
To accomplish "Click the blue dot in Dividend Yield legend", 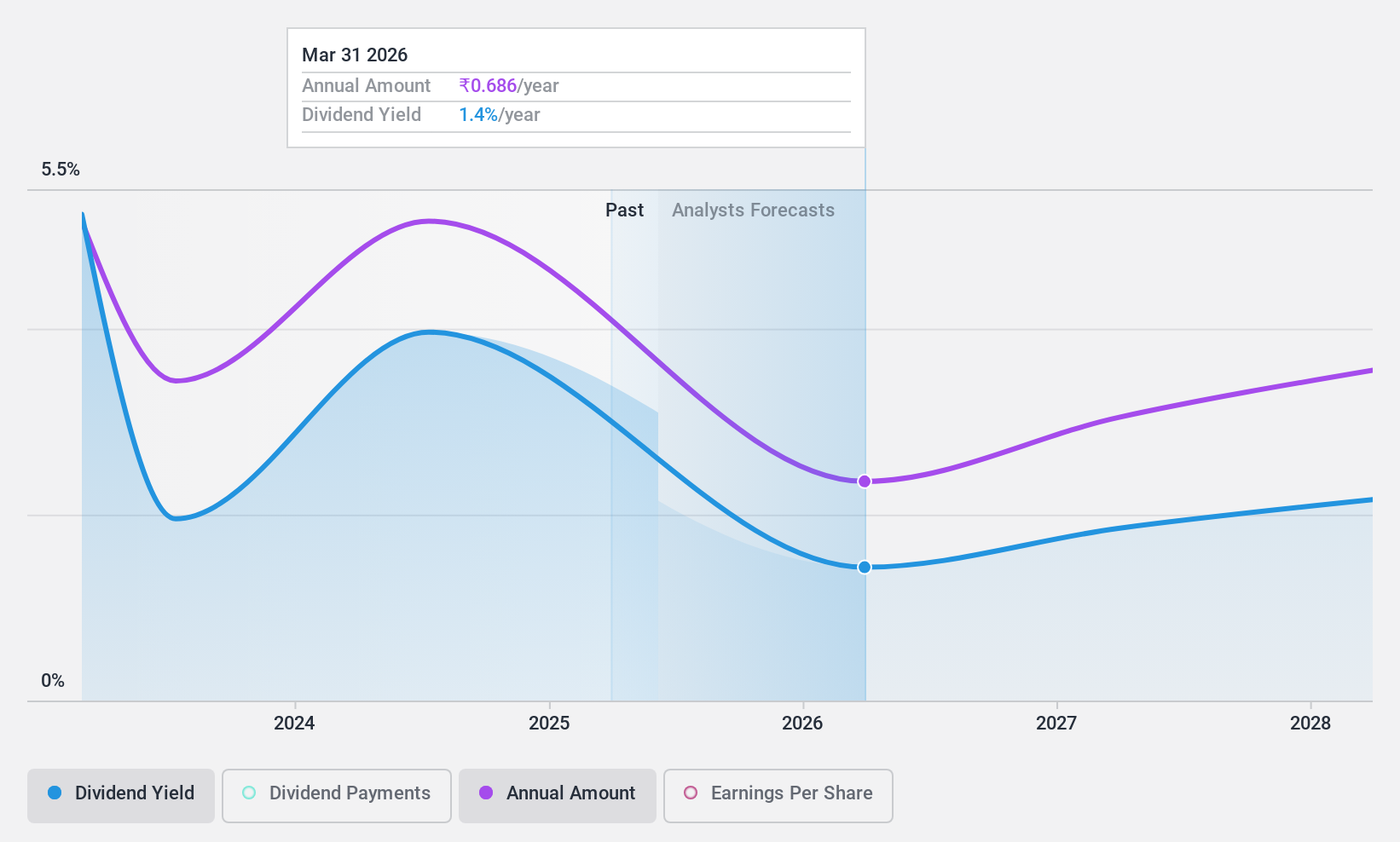I will pos(55,793).
